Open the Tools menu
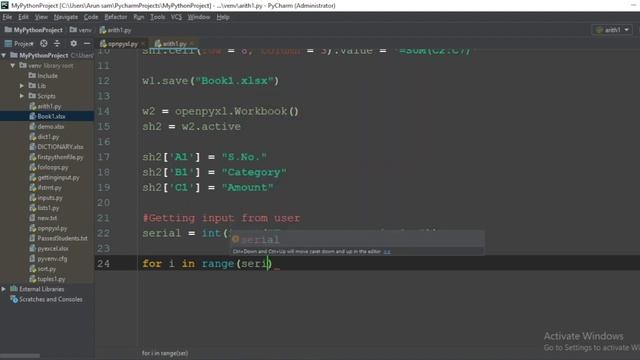Image resolution: width=640 pixels, height=360 pixels. click(158, 17)
